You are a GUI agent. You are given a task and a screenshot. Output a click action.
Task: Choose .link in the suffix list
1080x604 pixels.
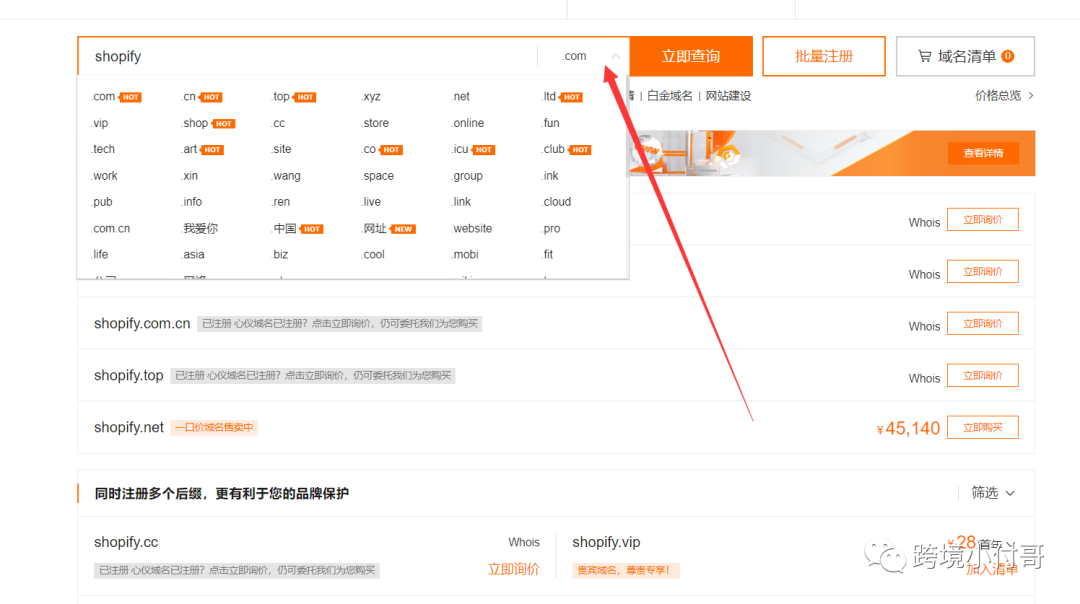pyautogui.click(x=461, y=202)
